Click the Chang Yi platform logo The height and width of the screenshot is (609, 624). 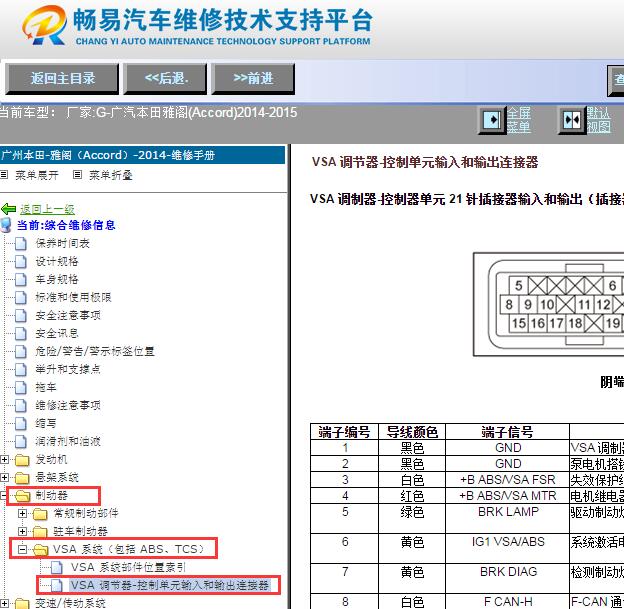click(x=45, y=25)
